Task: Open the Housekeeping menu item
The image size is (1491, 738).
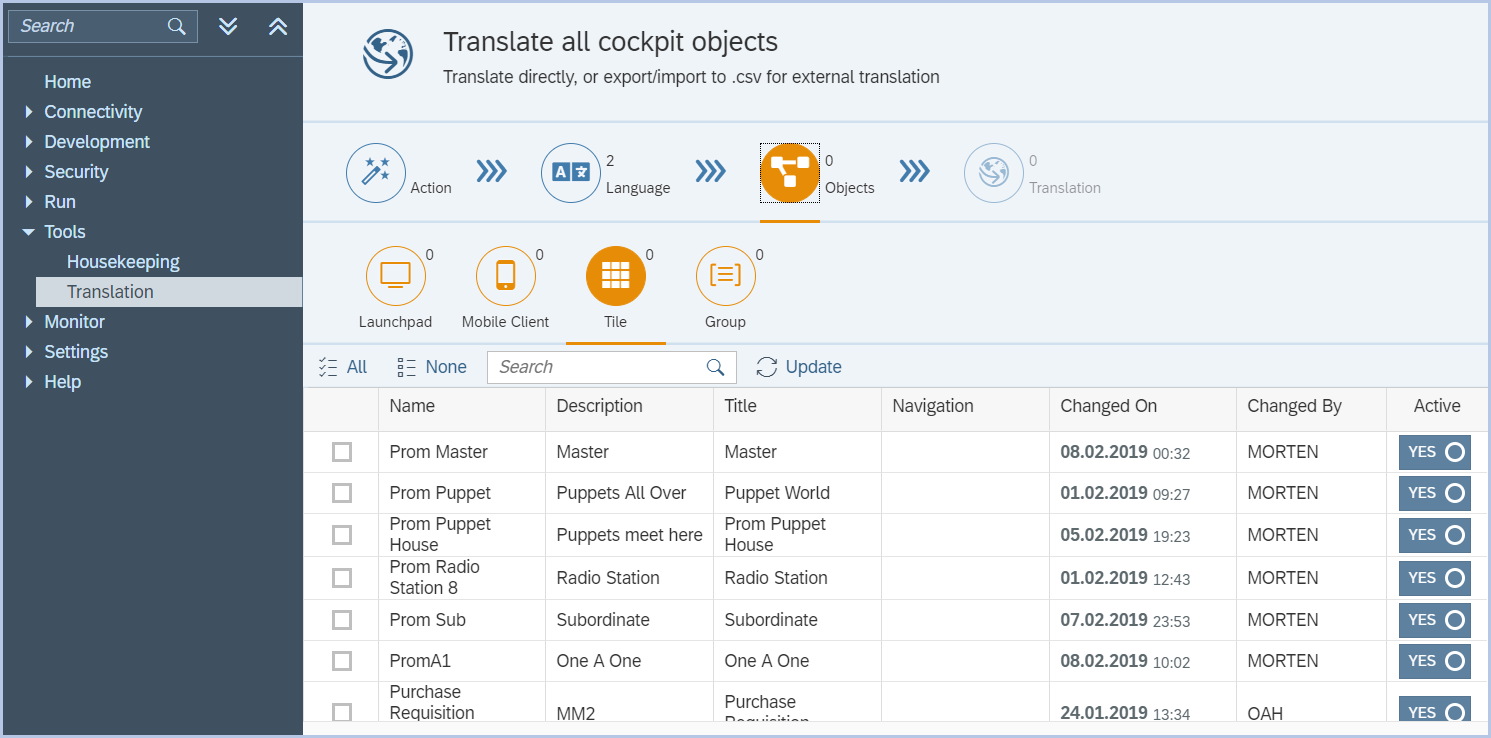Action: pyautogui.click(x=123, y=261)
